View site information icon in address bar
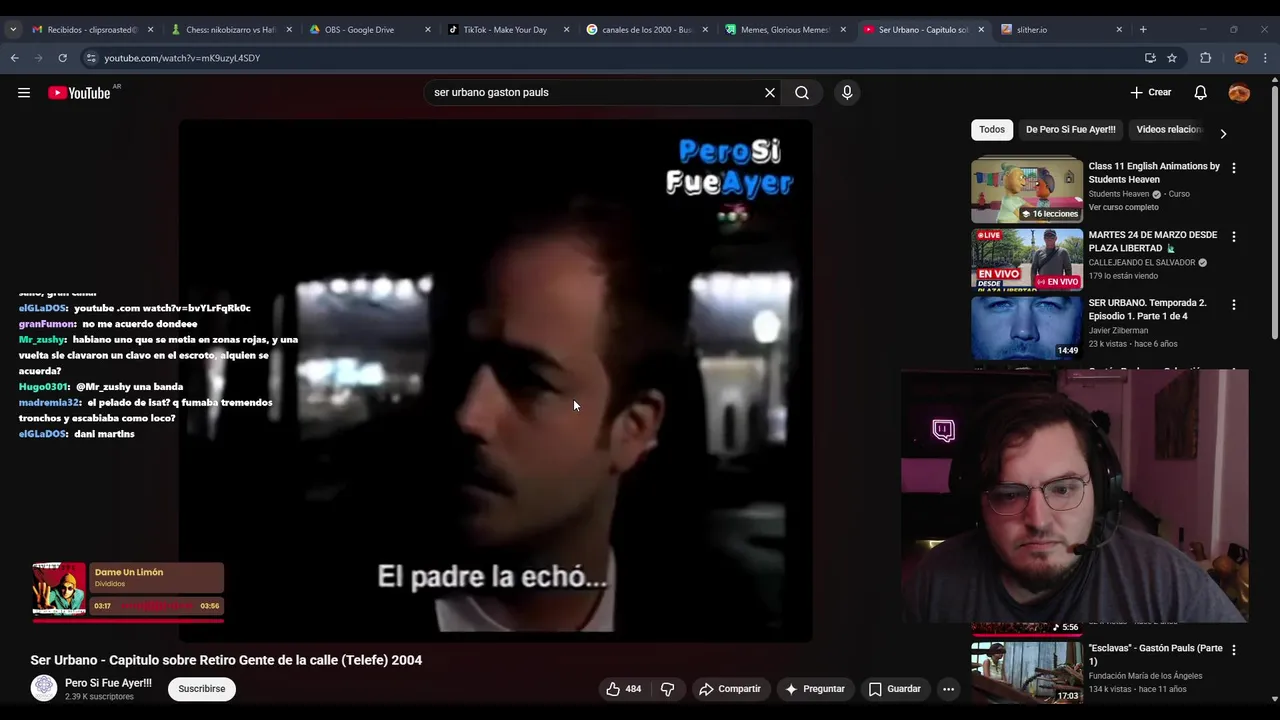The image size is (1280, 720). (x=91, y=58)
